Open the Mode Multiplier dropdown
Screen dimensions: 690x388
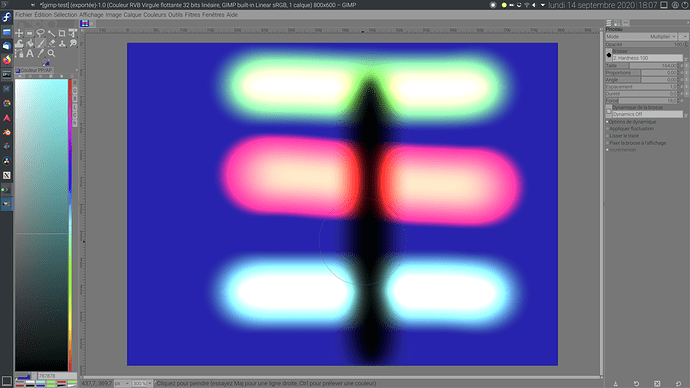(642, 37)
